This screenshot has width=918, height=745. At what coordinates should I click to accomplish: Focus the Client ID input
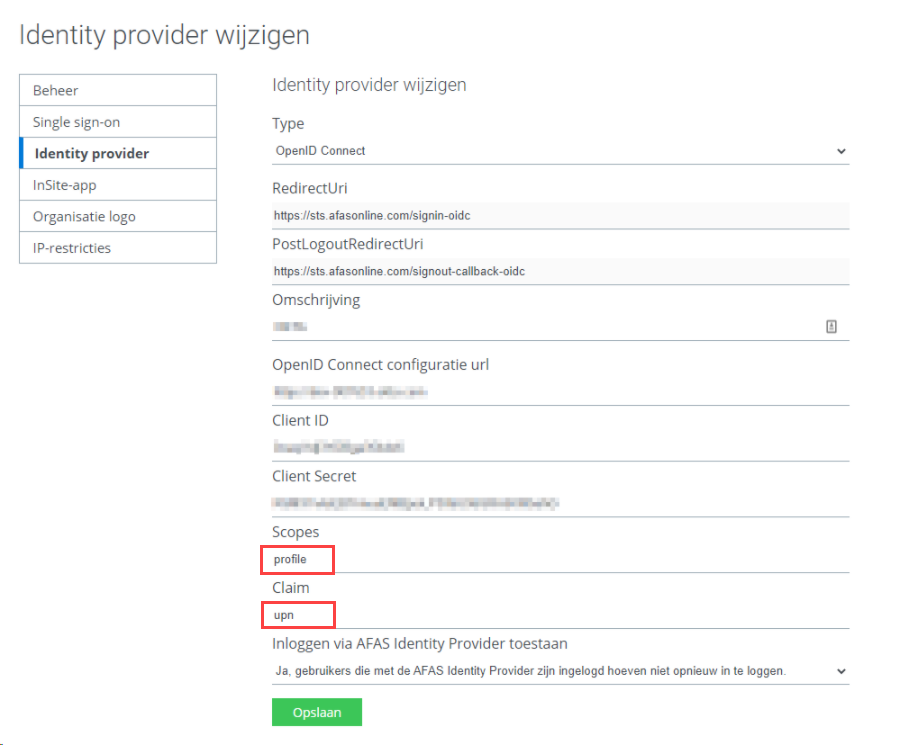click(x=560, y=447)
